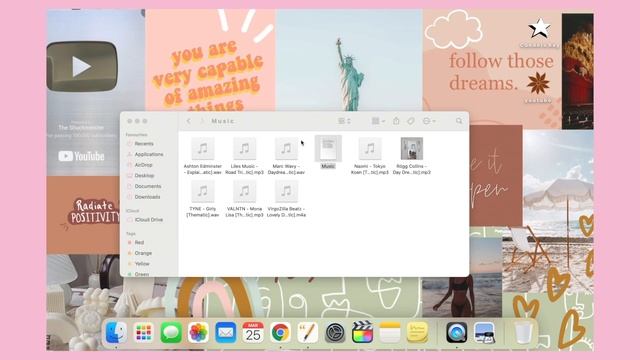
Task: Open the list view options selector
Action: [344, 121]
